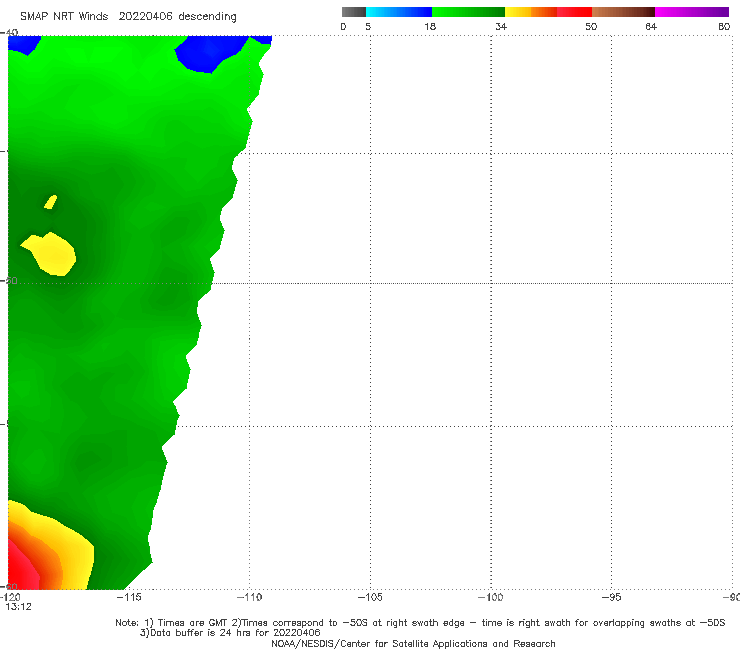Click the small yellow wind spot above it
740x650 pixels.
pyautogui.click(x=50, y=202)
